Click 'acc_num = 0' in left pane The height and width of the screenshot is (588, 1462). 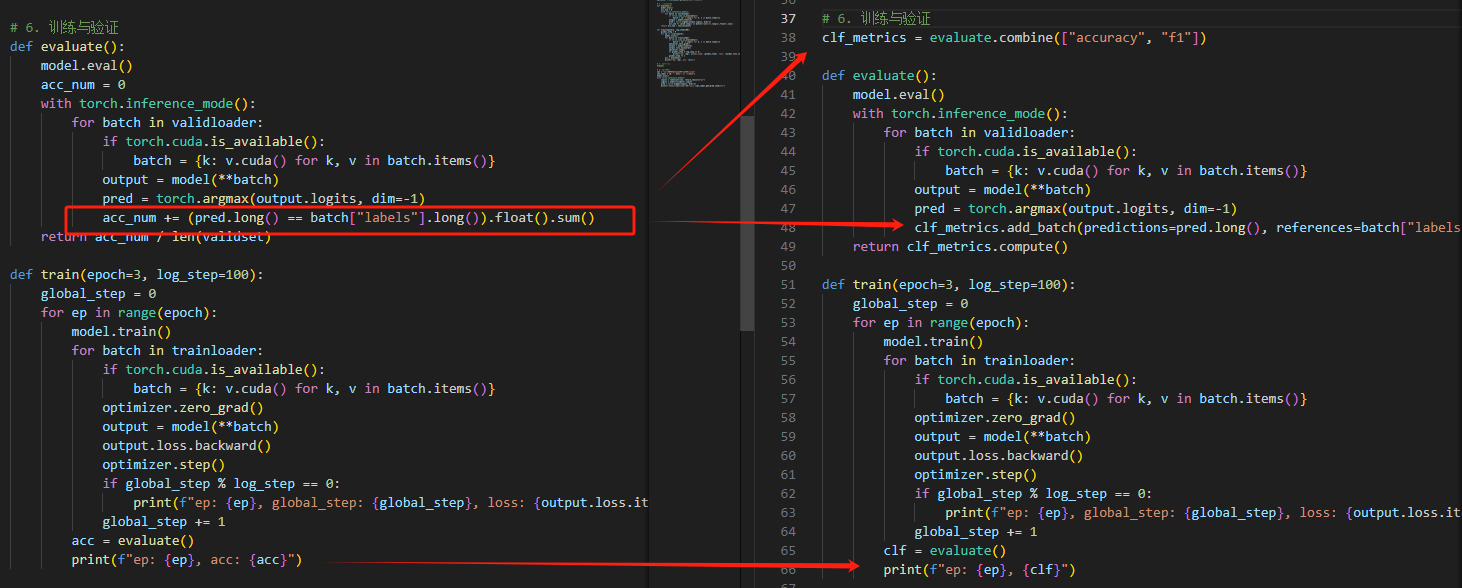click(x=83, y=85)
